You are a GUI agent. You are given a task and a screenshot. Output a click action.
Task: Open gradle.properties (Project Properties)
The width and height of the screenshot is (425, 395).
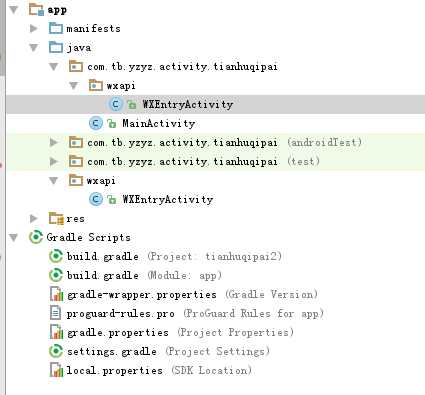180,333
